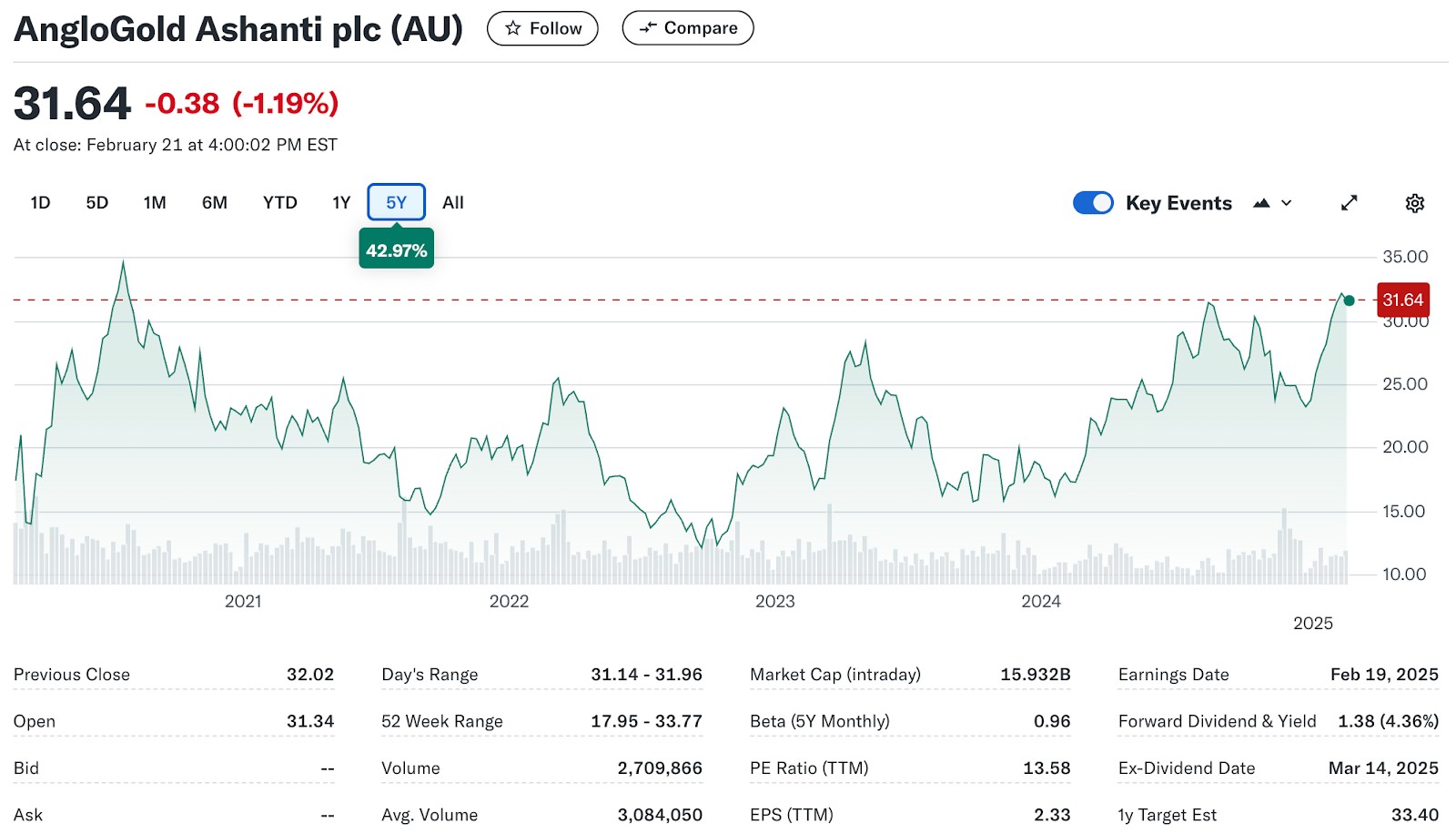
Task: Click the 2024 axis label
Action: [1041, 601]
